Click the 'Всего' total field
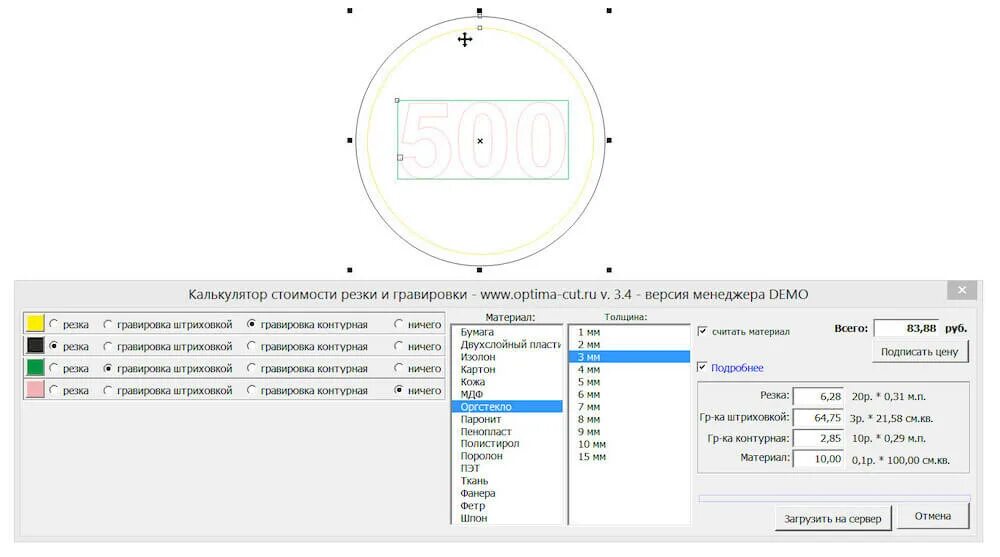This screenshot has width=1000, height=557. (906, 328)
